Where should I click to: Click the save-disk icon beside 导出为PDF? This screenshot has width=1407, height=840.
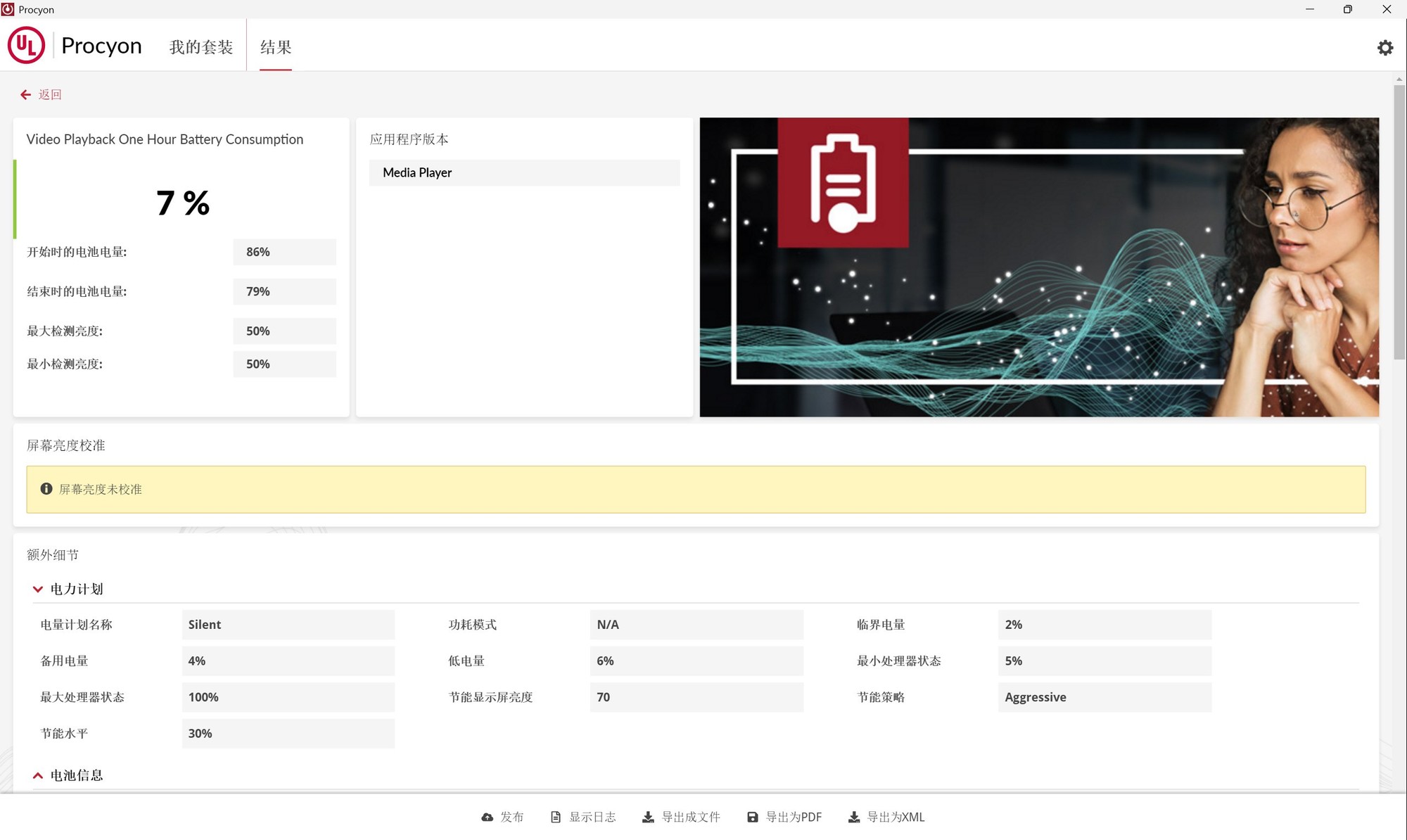(751, 817)
